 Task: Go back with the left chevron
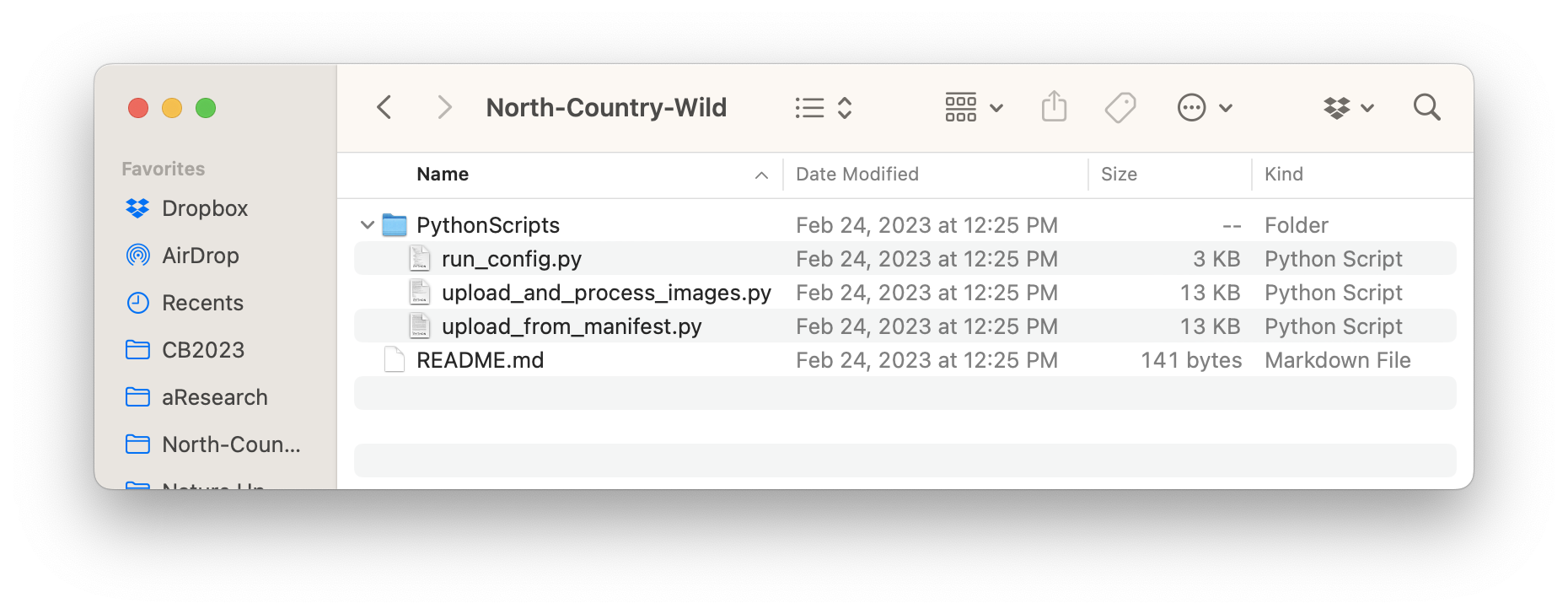(x=384, y=107)
